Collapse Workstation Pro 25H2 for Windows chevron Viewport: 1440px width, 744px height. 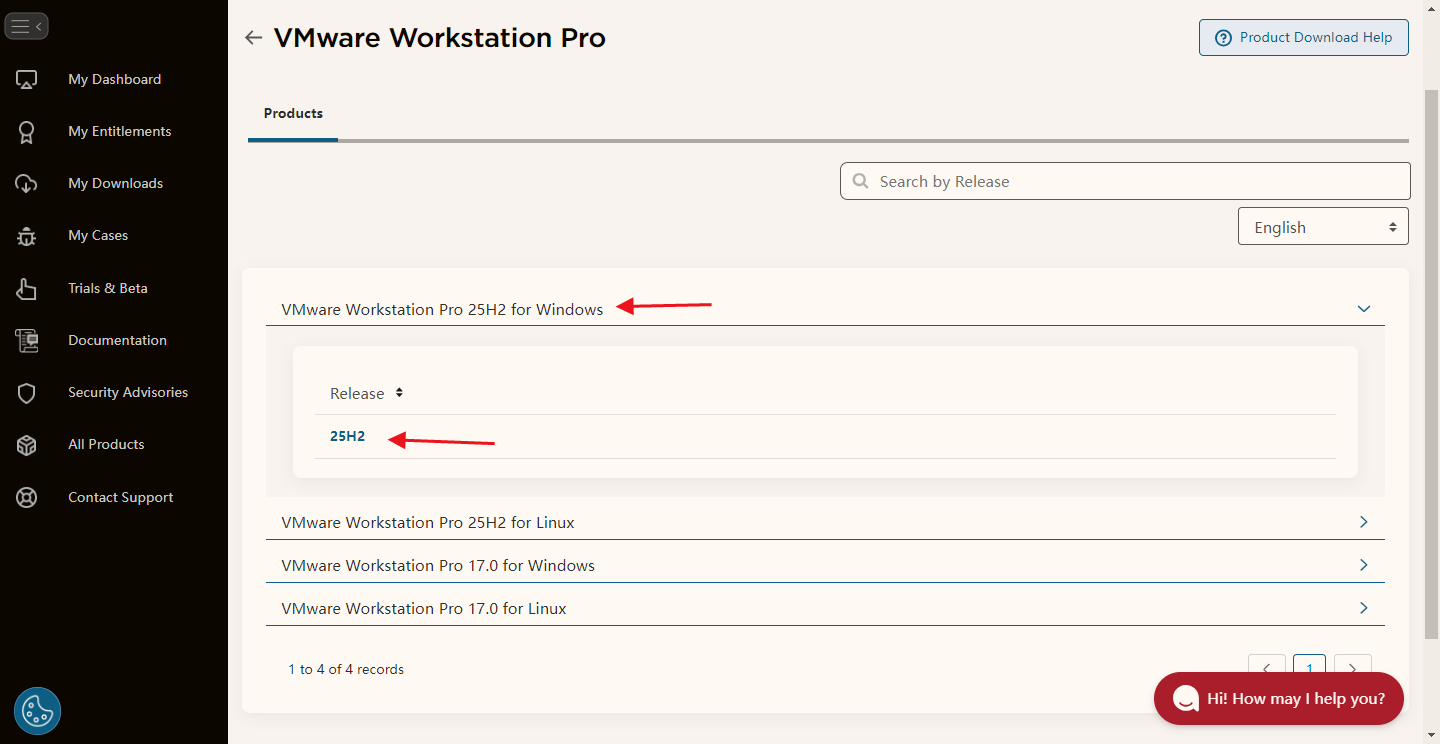(x=1364, y=309)
